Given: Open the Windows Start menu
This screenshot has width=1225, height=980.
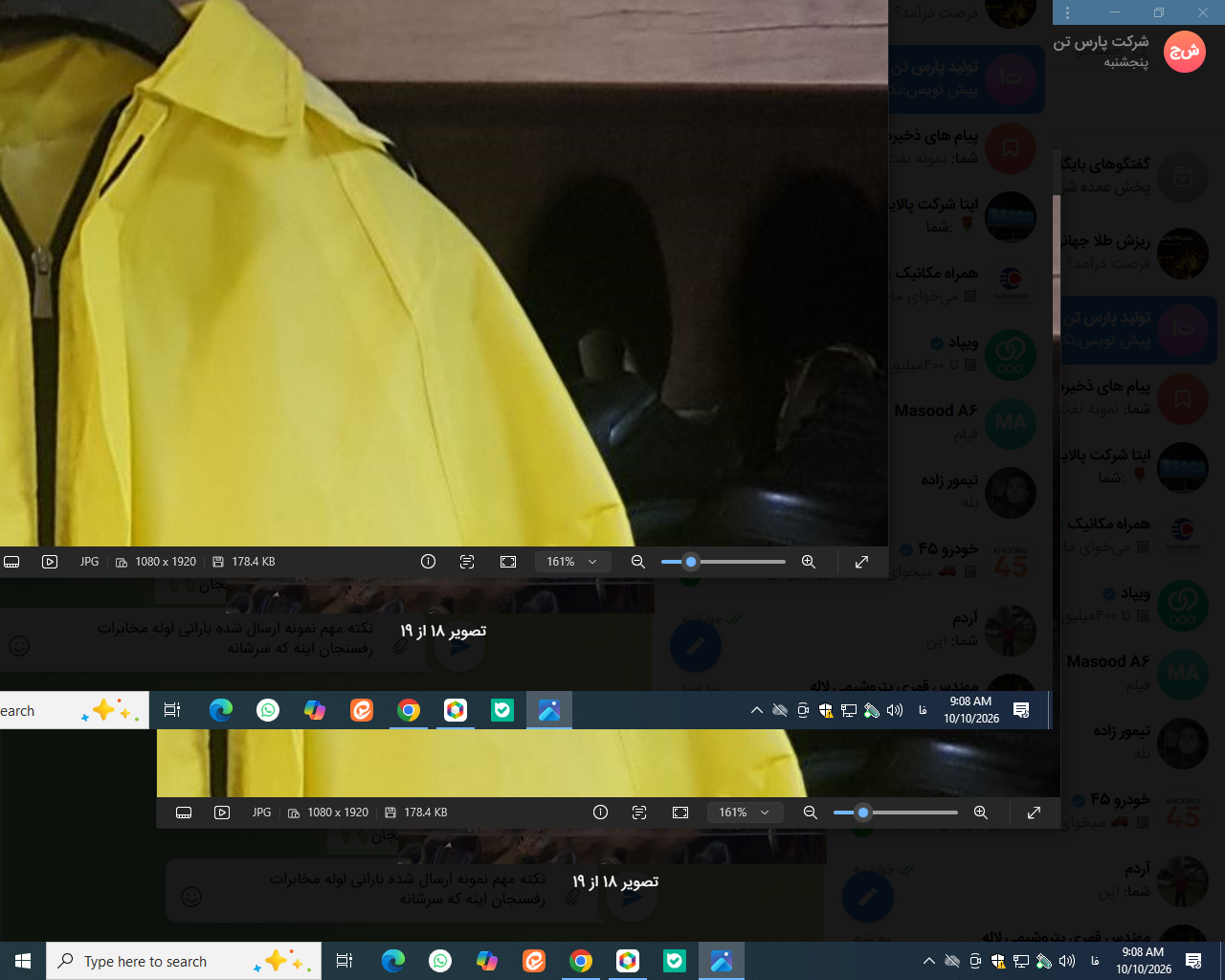Looking at the screenshot, I should click(23, 961).
